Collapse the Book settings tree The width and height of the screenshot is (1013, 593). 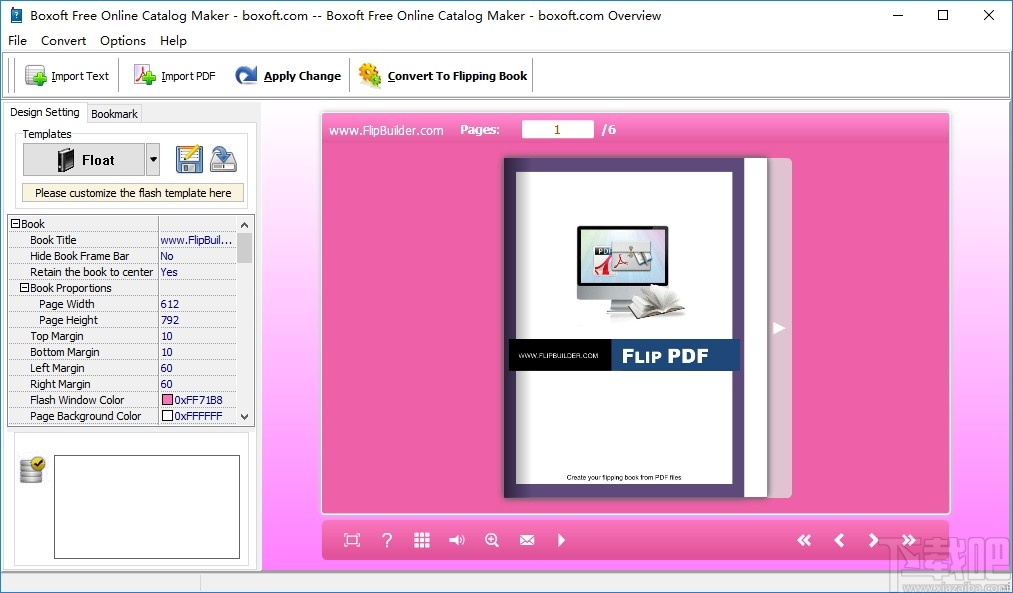(x=15, y=223)
